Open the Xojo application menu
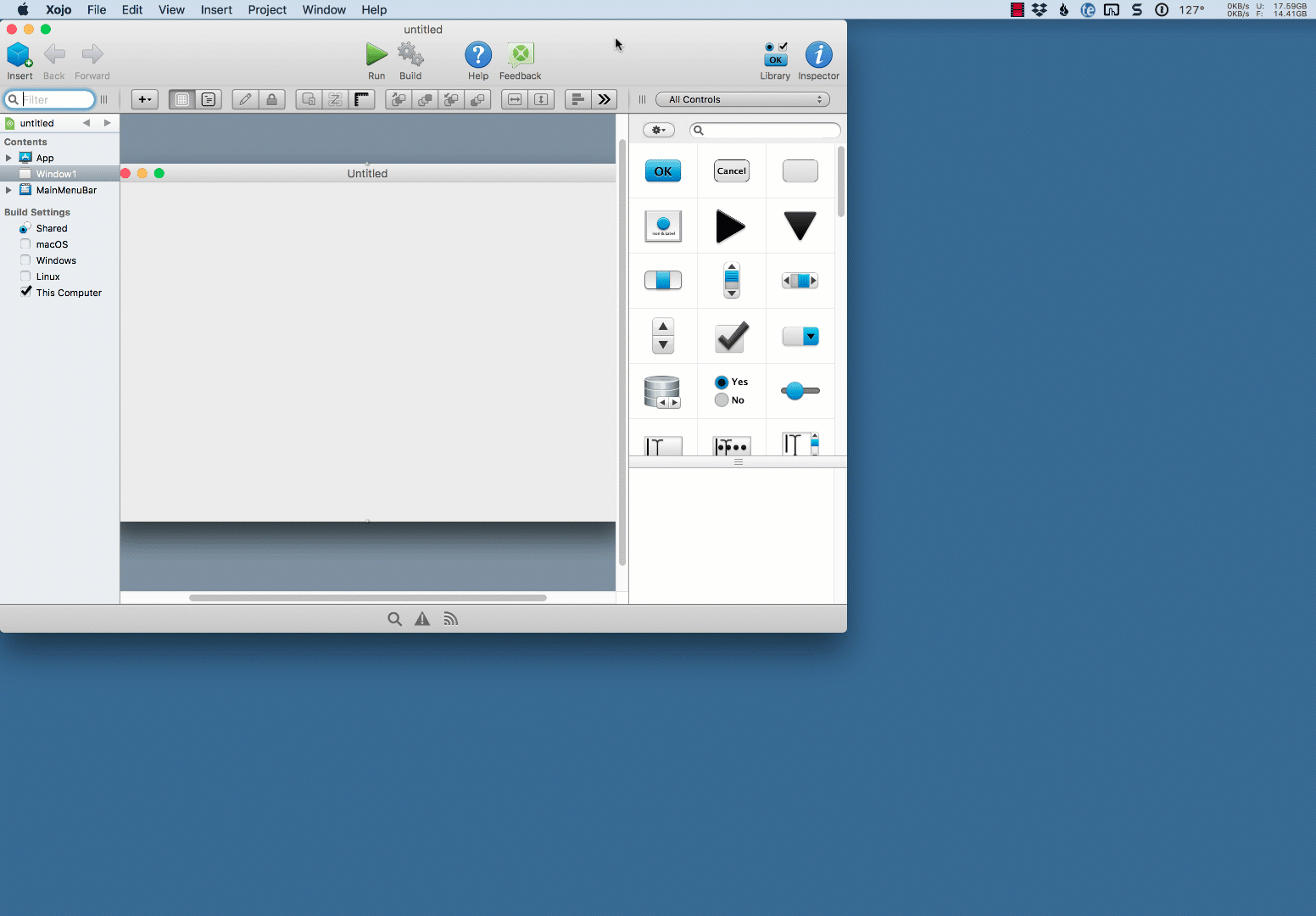Viewport: 1316px width, 916px height. (59, 10)
